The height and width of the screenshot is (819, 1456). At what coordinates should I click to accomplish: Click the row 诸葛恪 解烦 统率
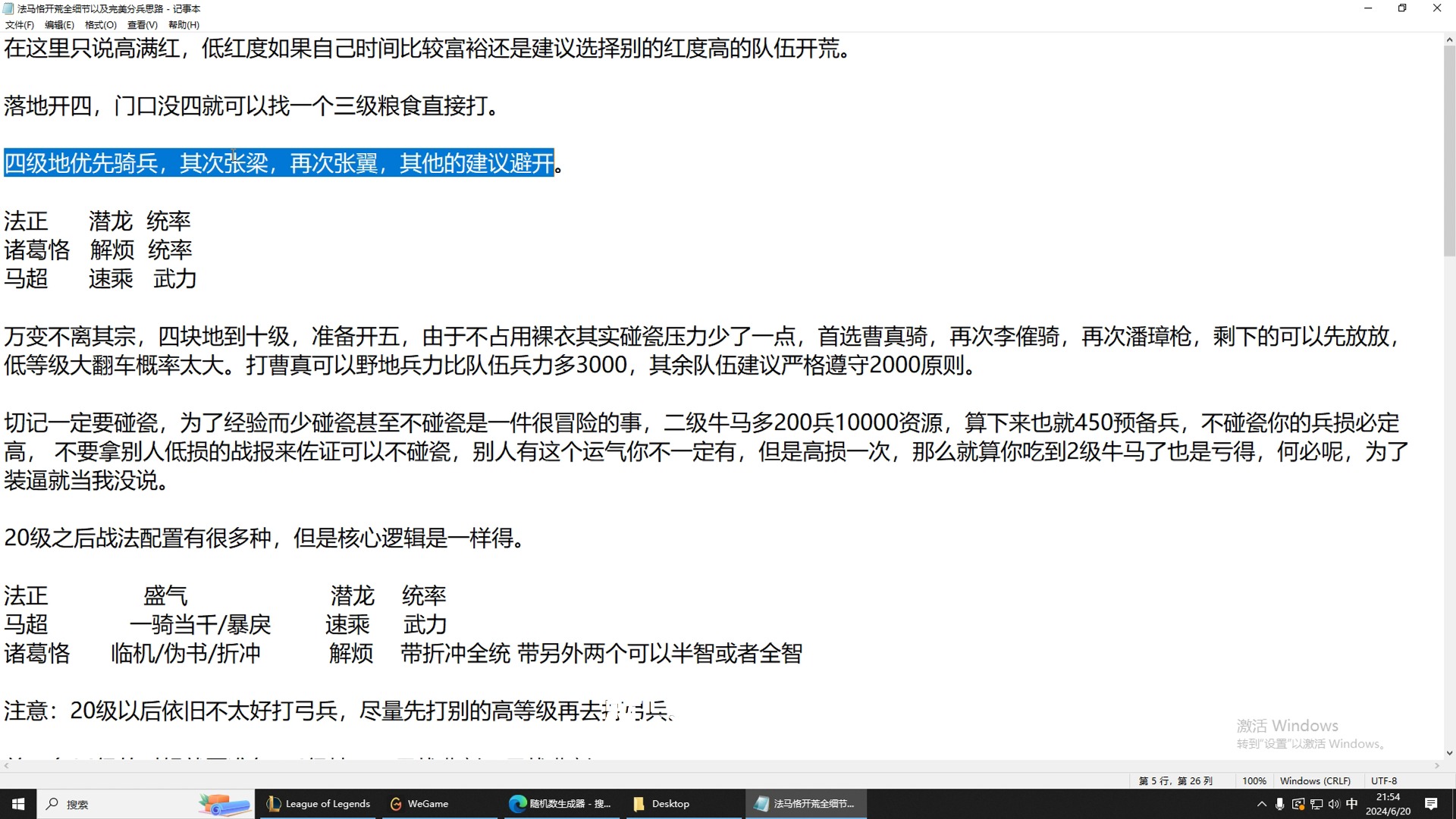point(98,250)
